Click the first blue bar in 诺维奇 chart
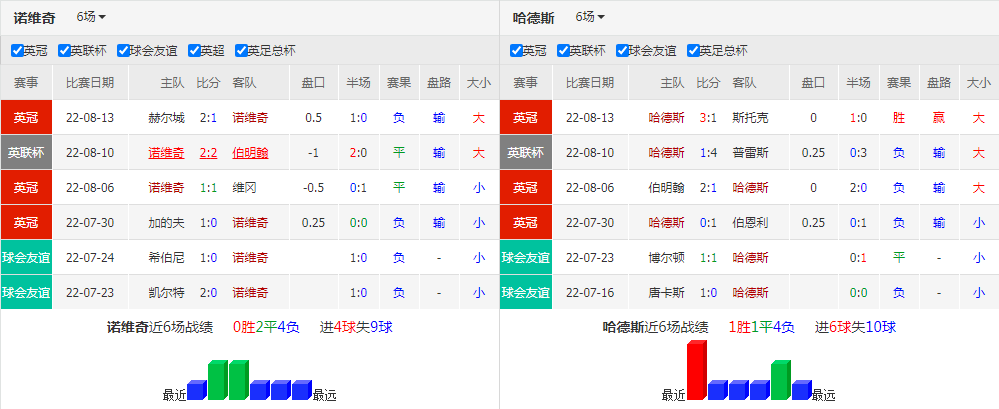The width and height of the screenshot is (999, 409). [x=197, y=390]
